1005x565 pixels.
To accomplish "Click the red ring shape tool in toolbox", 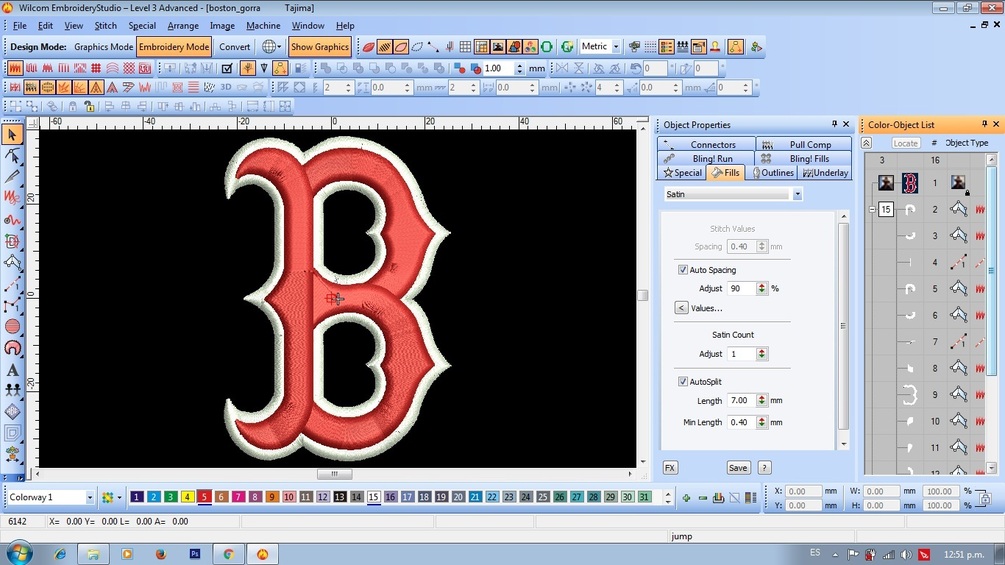I will pos(12,348).
